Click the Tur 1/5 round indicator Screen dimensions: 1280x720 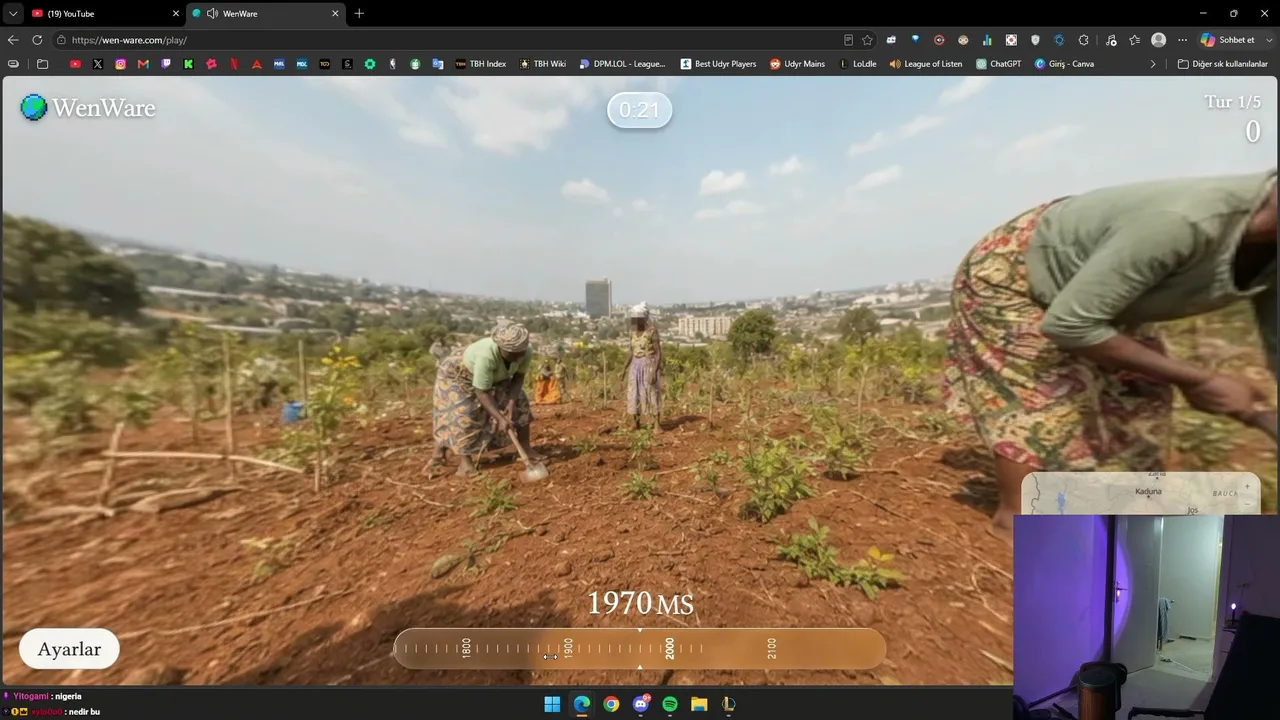tap(1232, 102)
